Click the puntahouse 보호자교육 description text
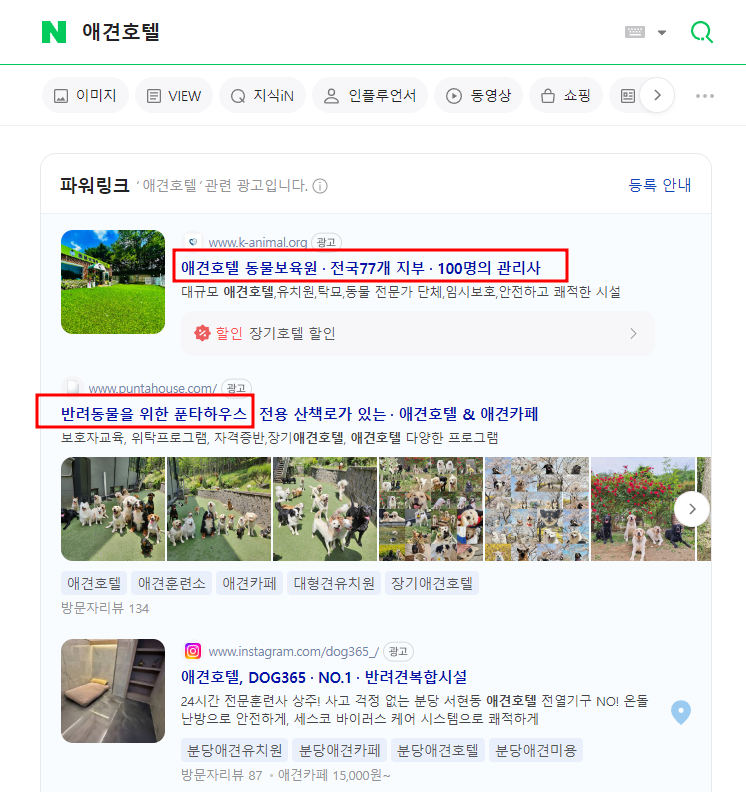The image size is (746, 792). coord(279,437)
